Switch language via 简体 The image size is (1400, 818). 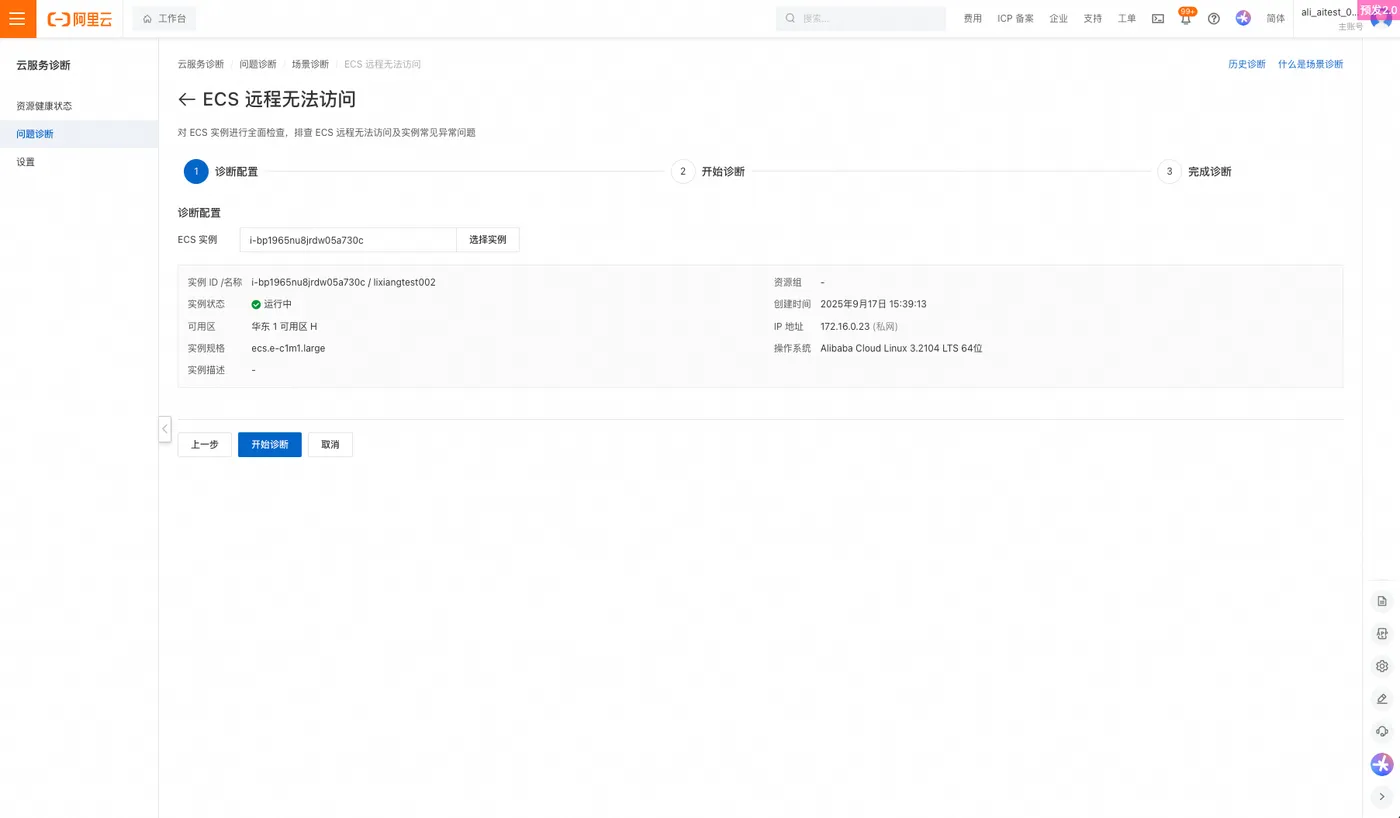click(1276, 19)
